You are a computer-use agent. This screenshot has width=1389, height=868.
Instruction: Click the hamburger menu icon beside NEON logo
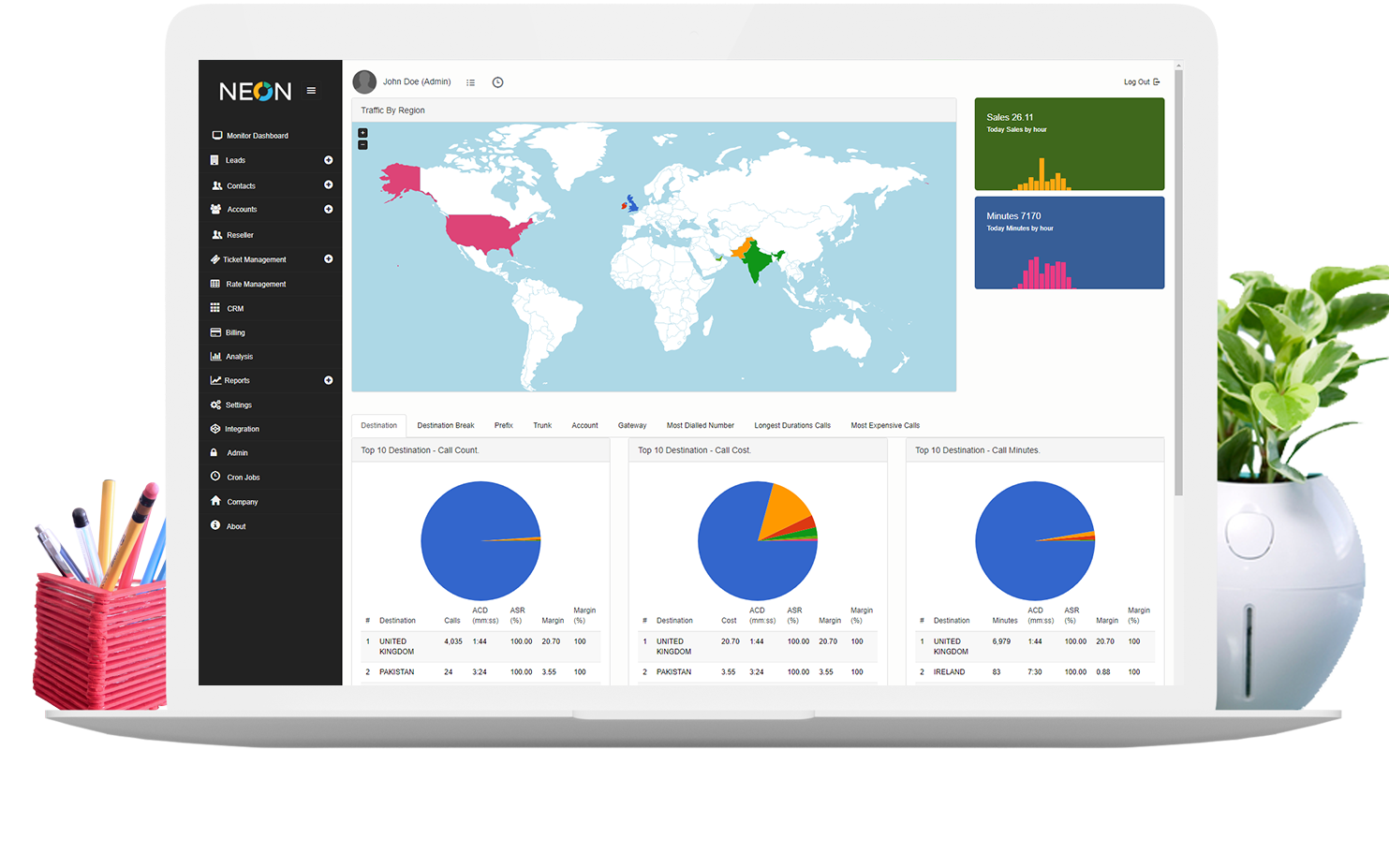click(x=311, y=91)
